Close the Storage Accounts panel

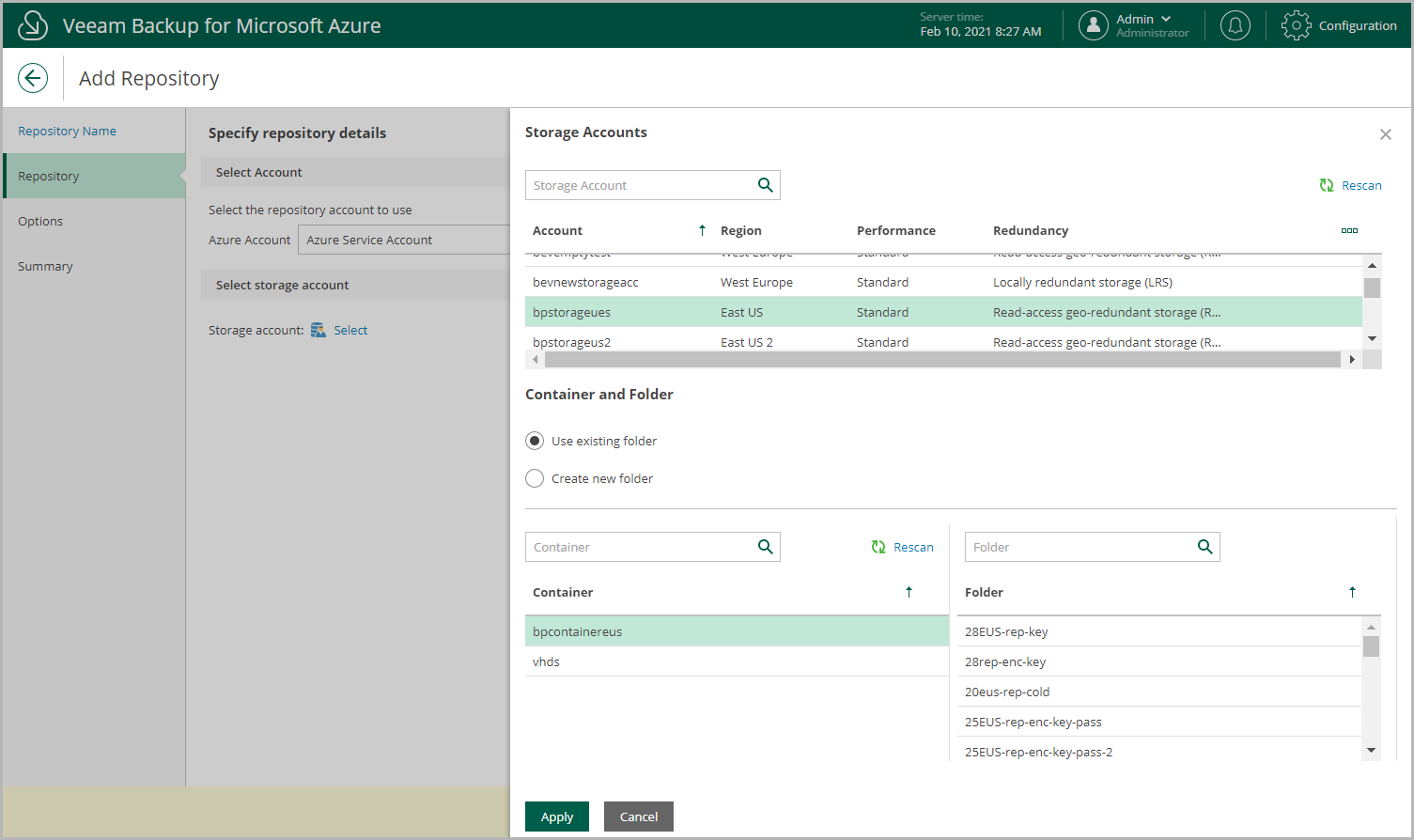pyautogui.click(x=1385, y=134)
